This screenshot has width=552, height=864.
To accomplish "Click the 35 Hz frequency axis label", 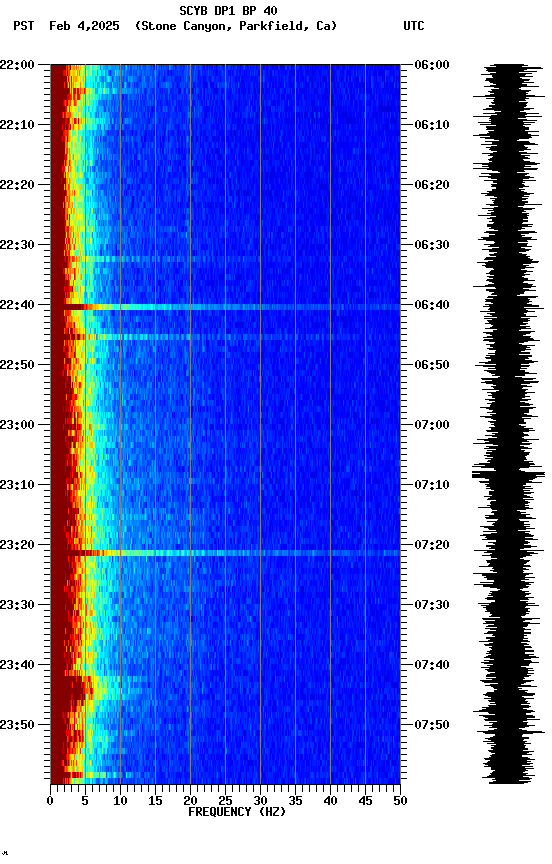I will click(295, 802).
